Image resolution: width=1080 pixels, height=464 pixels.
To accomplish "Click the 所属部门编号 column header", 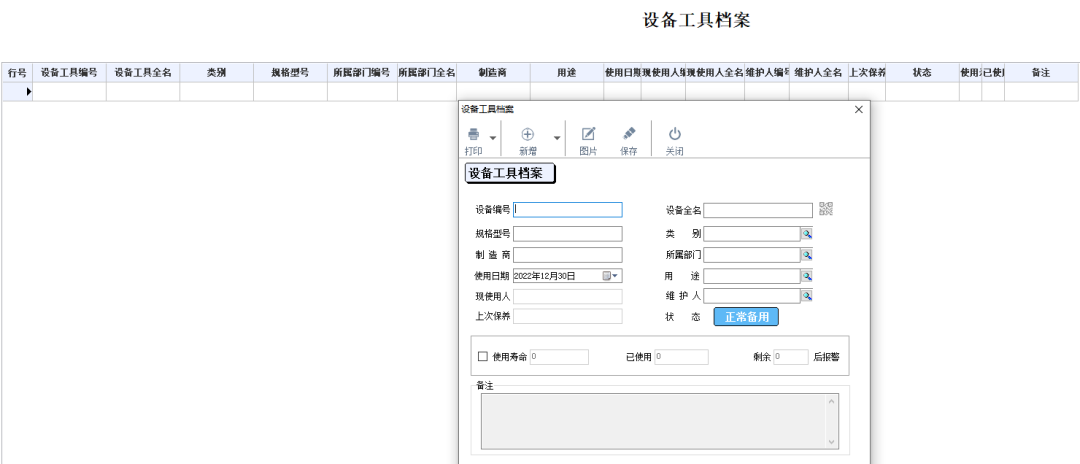I will pyautogui.click(x=362, y=72).
